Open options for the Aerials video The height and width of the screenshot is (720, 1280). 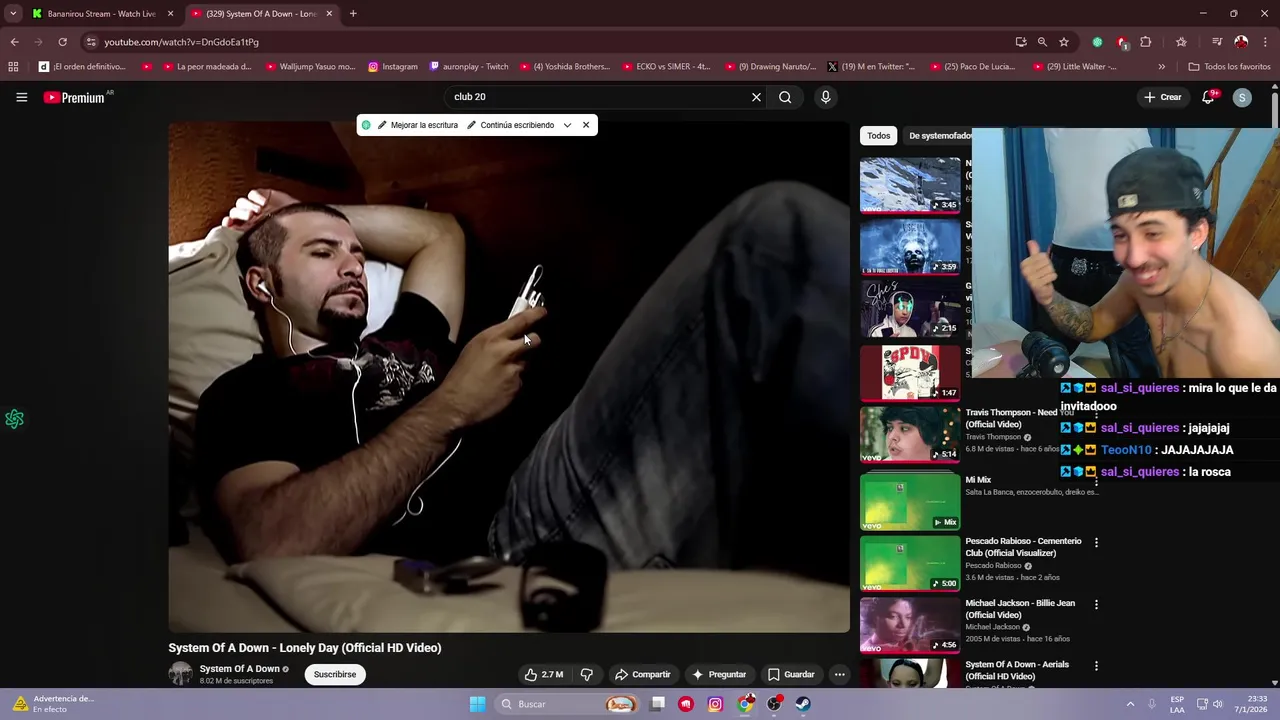pyautogui.click(x=1096, y=666)
